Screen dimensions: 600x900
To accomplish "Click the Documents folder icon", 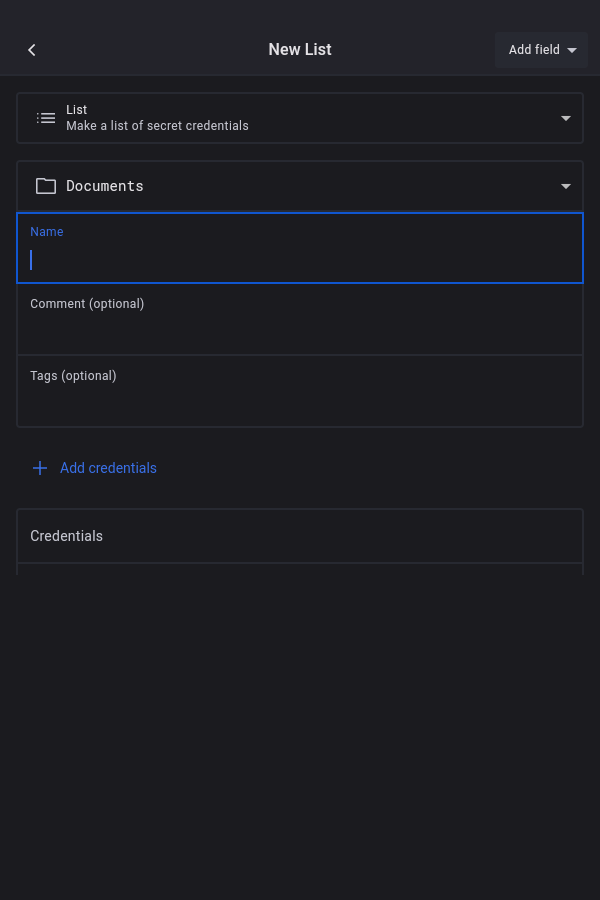I will click(x=46, y=186).
